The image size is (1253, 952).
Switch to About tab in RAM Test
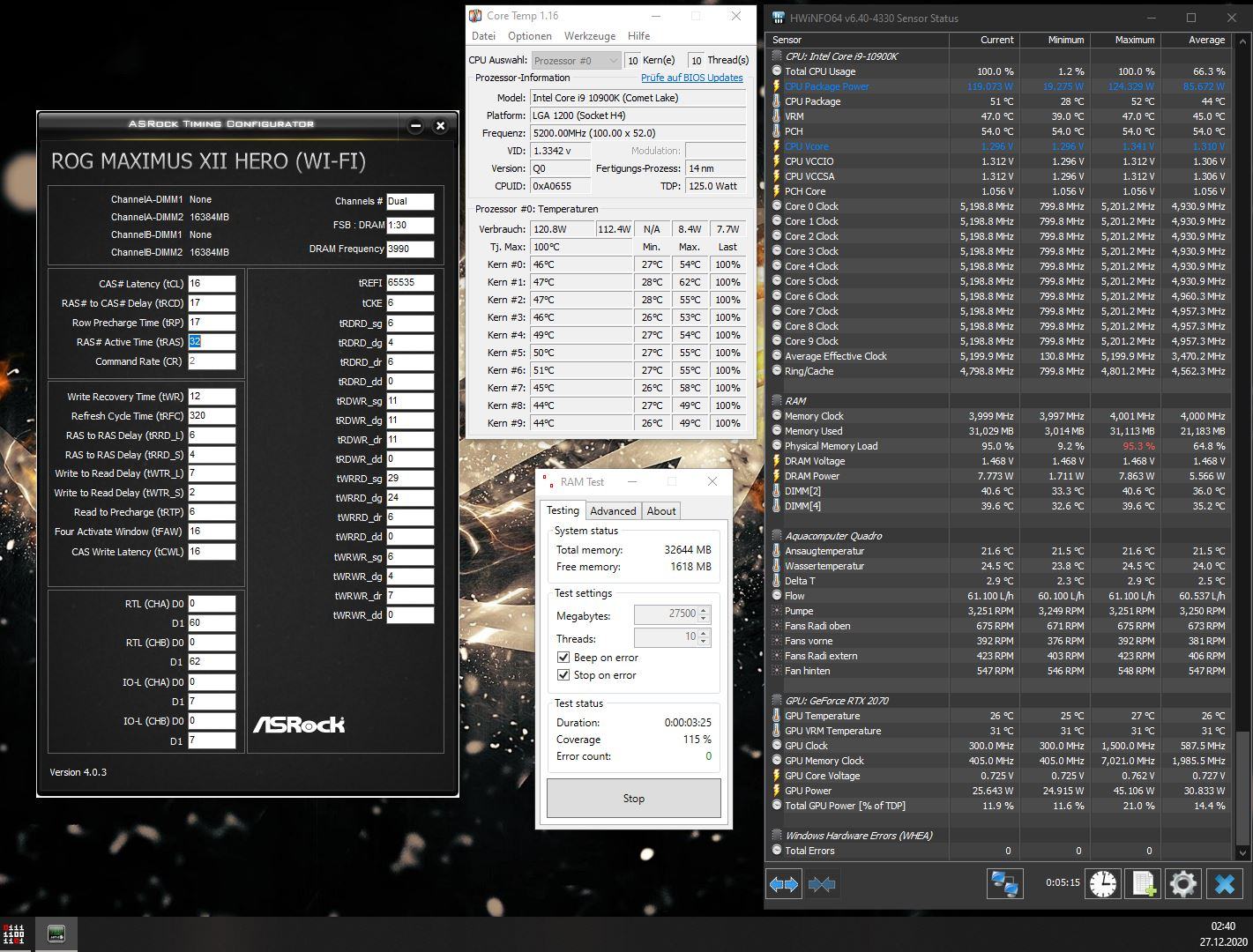(x=661, y=511)
